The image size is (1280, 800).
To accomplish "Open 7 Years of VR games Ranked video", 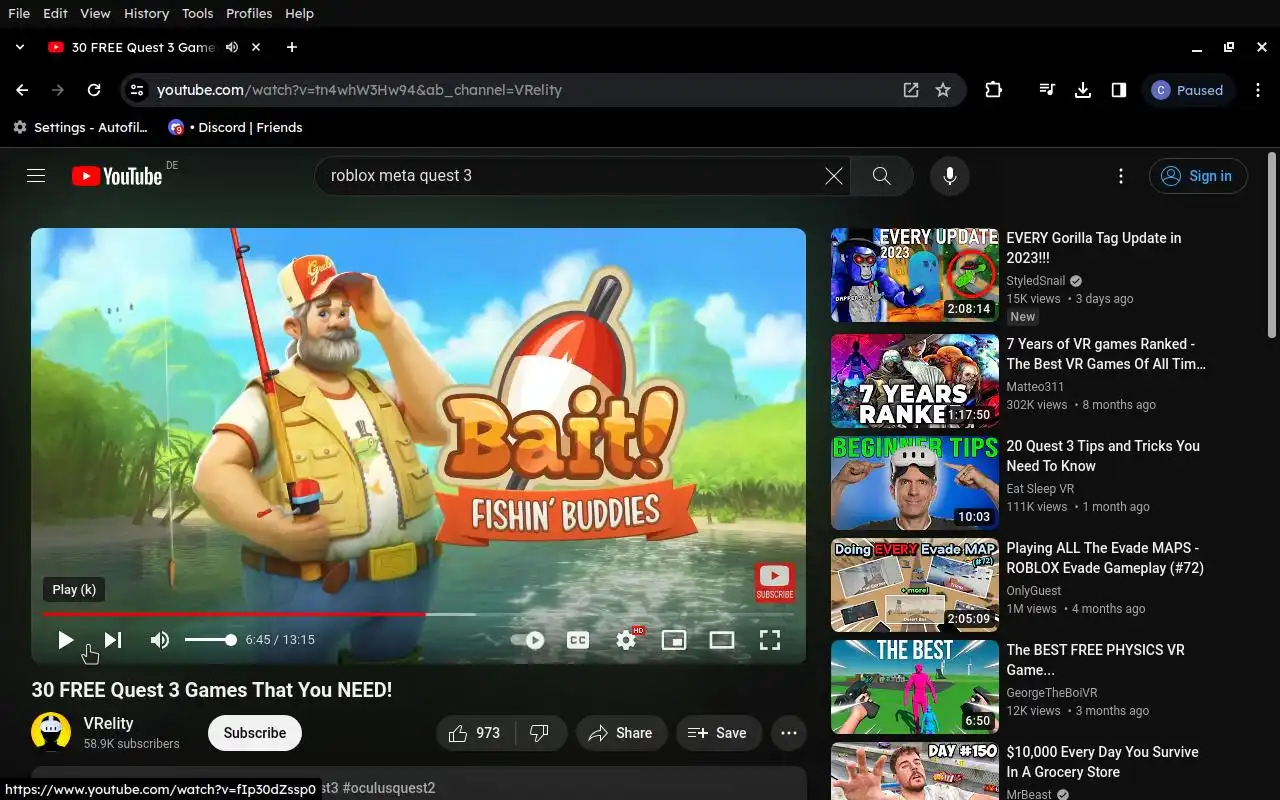I will [x=1106, y=354].
